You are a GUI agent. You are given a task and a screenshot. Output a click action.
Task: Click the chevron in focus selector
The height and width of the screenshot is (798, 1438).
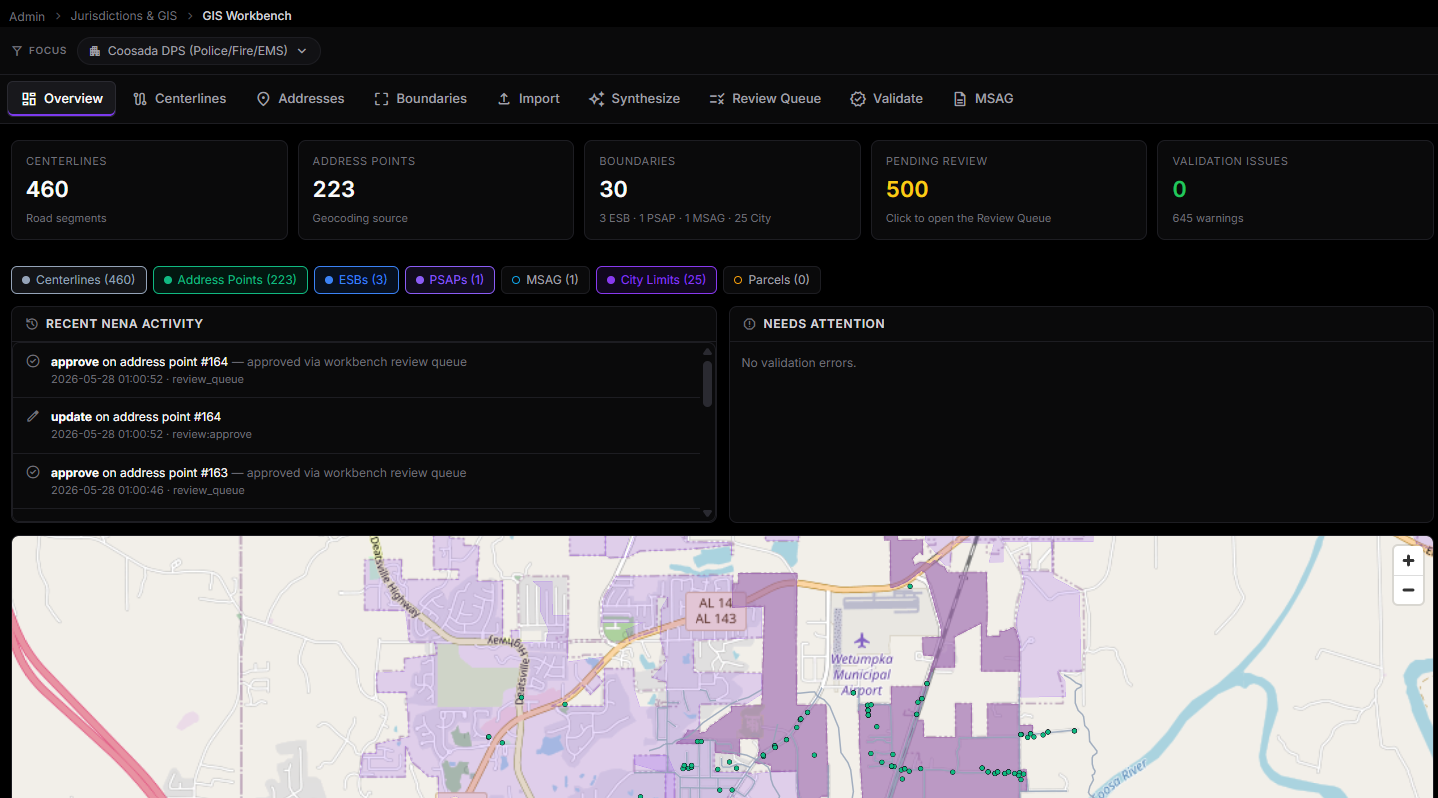302,51
